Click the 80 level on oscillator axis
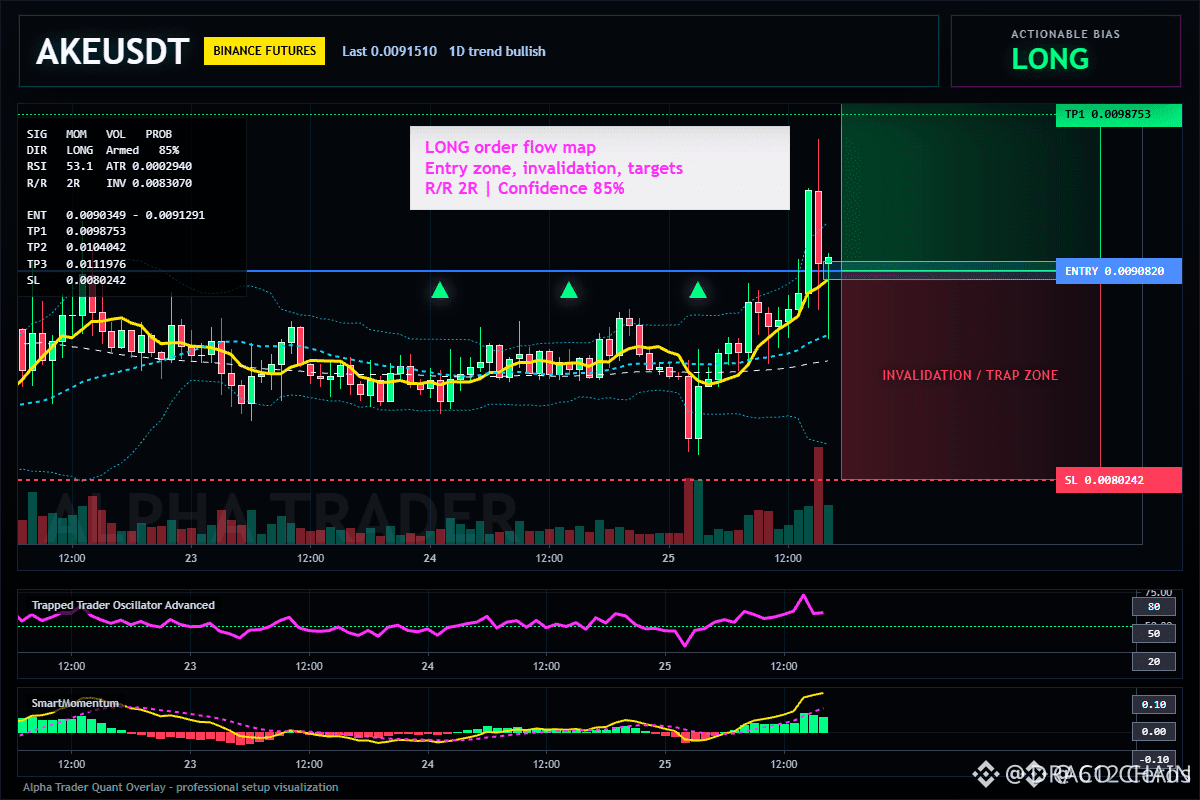The width and height of the screenshot is (1200, 800). pyautogui.click(x=1153, y=607)
